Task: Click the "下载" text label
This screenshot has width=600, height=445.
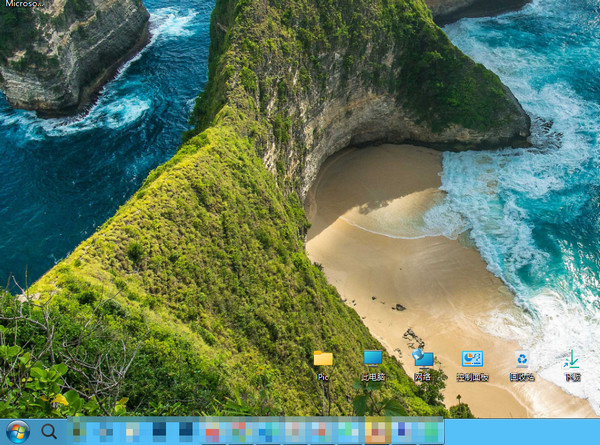Action: [572, 377]
